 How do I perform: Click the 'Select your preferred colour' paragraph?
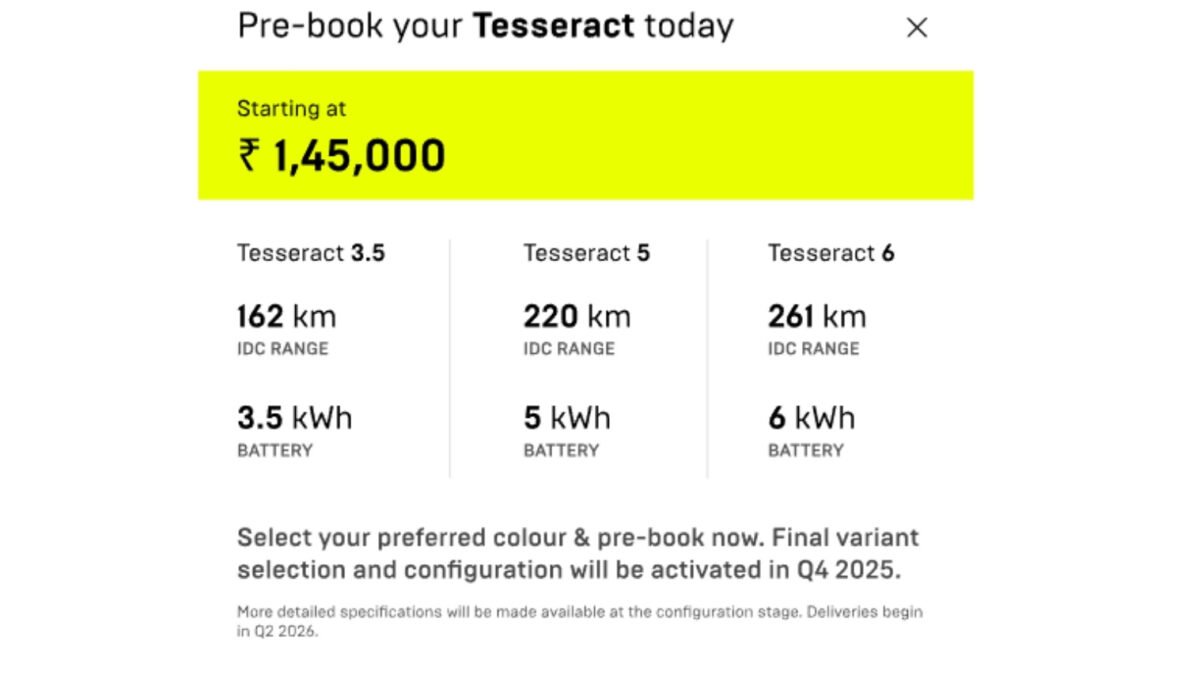[x=577, y=554]
